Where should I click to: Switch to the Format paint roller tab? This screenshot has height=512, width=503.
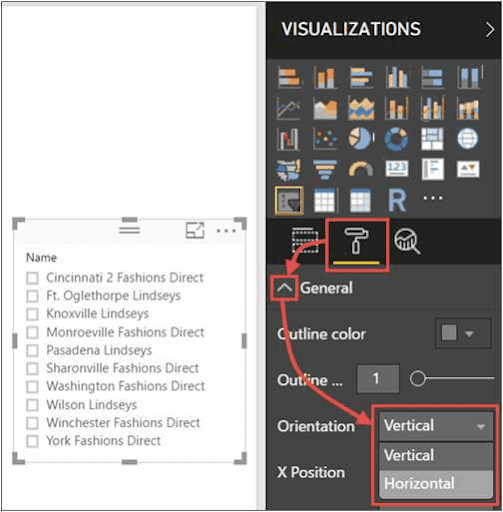pos(356,241)
